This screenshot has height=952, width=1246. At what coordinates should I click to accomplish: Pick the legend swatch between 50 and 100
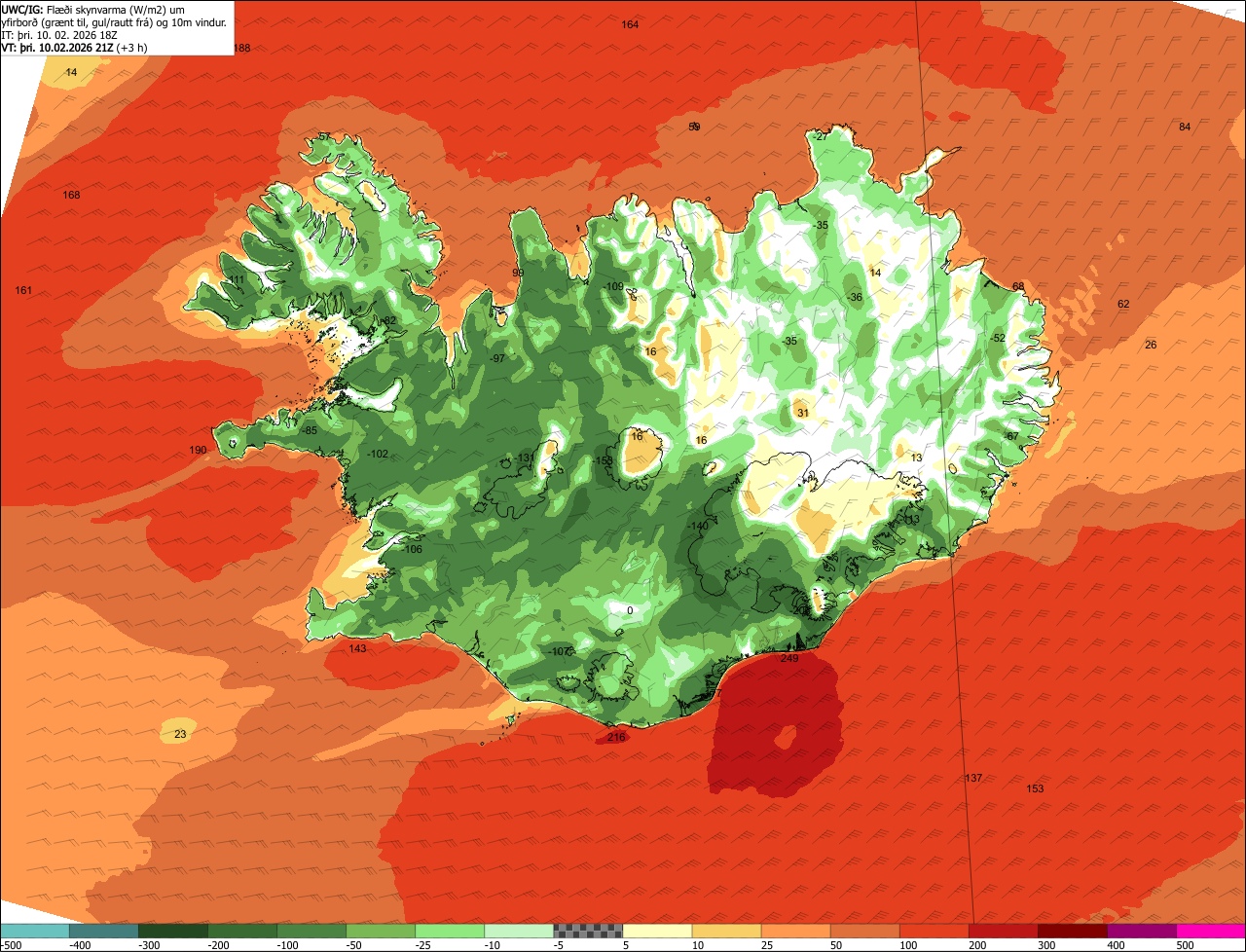coord(864,931)
